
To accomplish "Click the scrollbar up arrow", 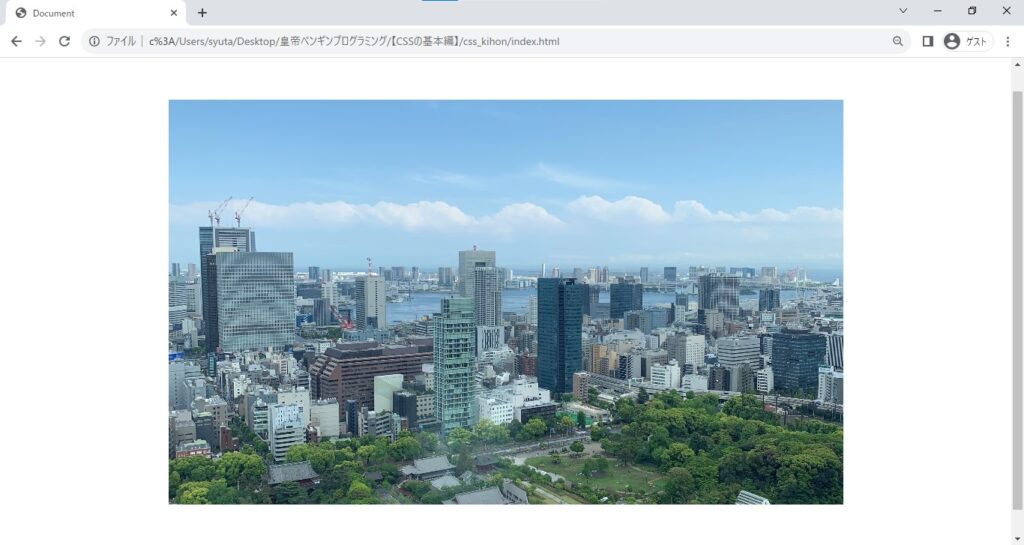I will [1017, 64].
